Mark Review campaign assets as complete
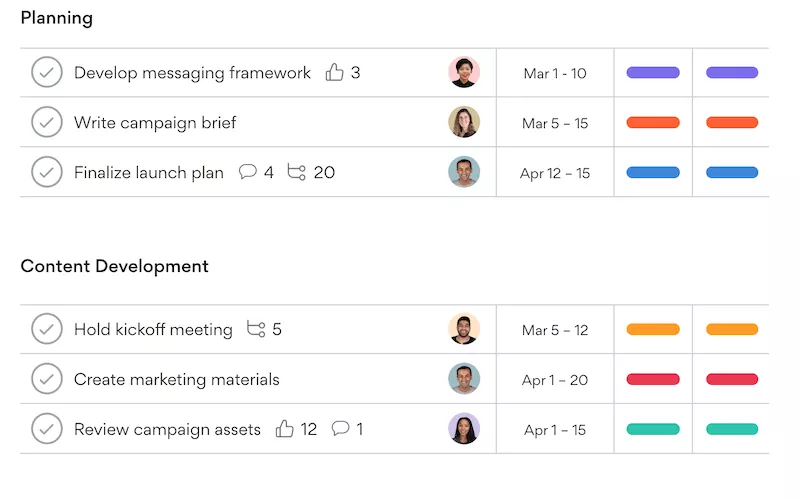800x498 pixels. (x=46, y=429)
